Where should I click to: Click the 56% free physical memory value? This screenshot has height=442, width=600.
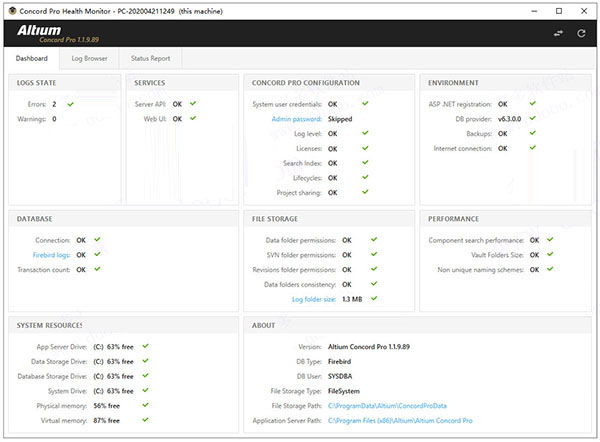[x=106, y=406]
